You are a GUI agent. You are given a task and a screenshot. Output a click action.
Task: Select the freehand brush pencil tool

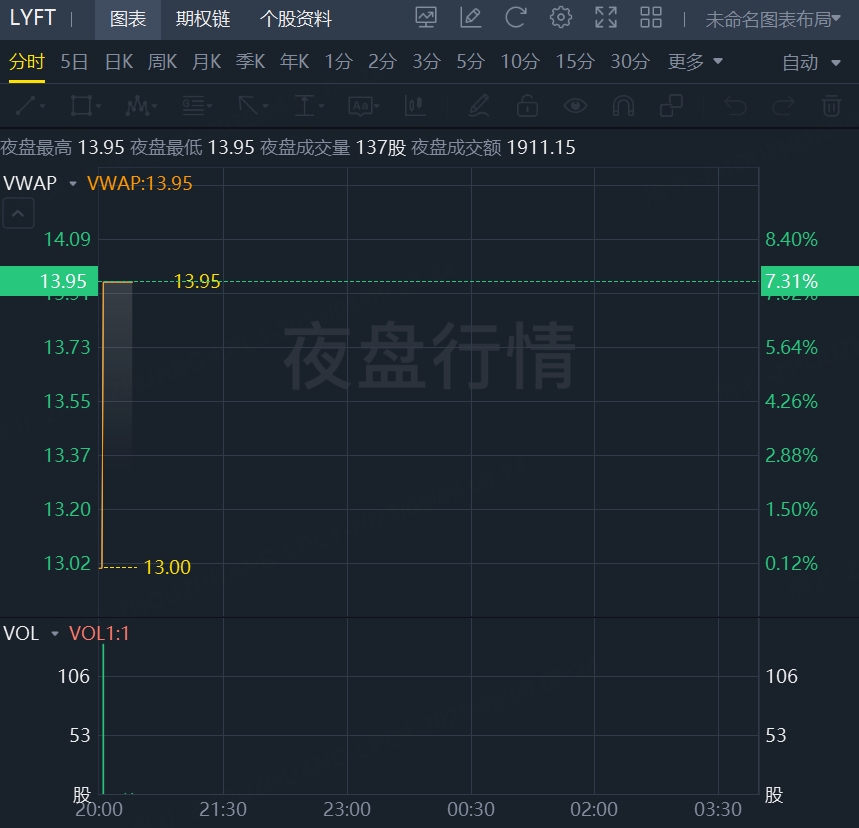pos(479,105)
